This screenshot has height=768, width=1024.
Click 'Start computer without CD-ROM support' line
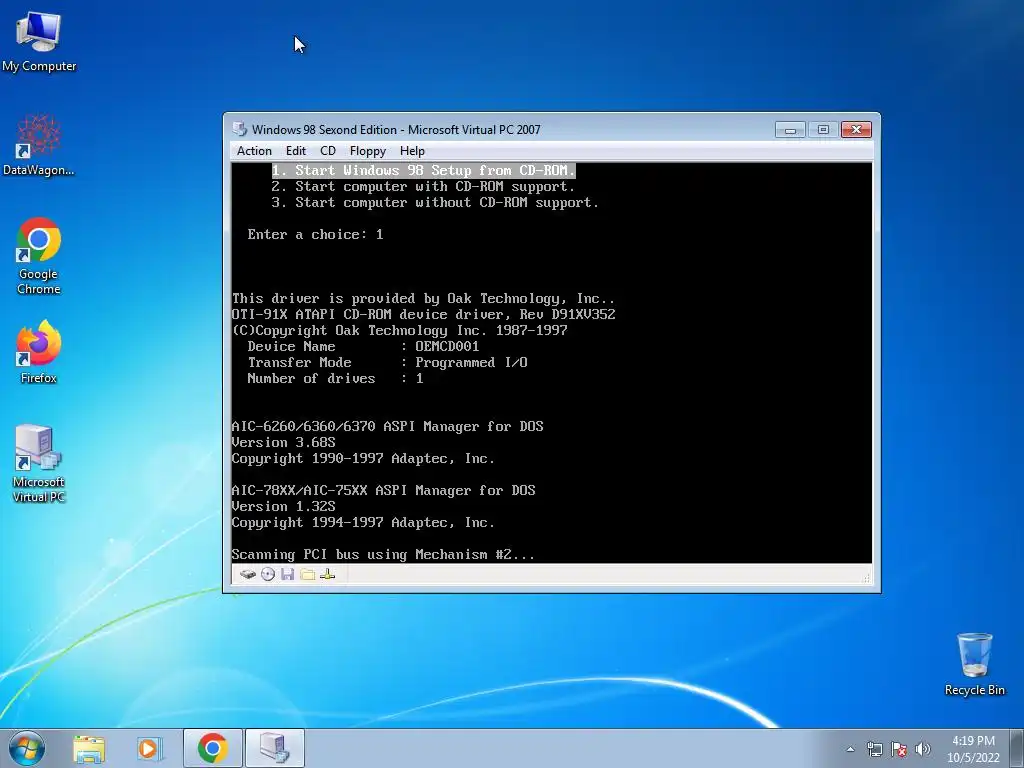[435, 202]
